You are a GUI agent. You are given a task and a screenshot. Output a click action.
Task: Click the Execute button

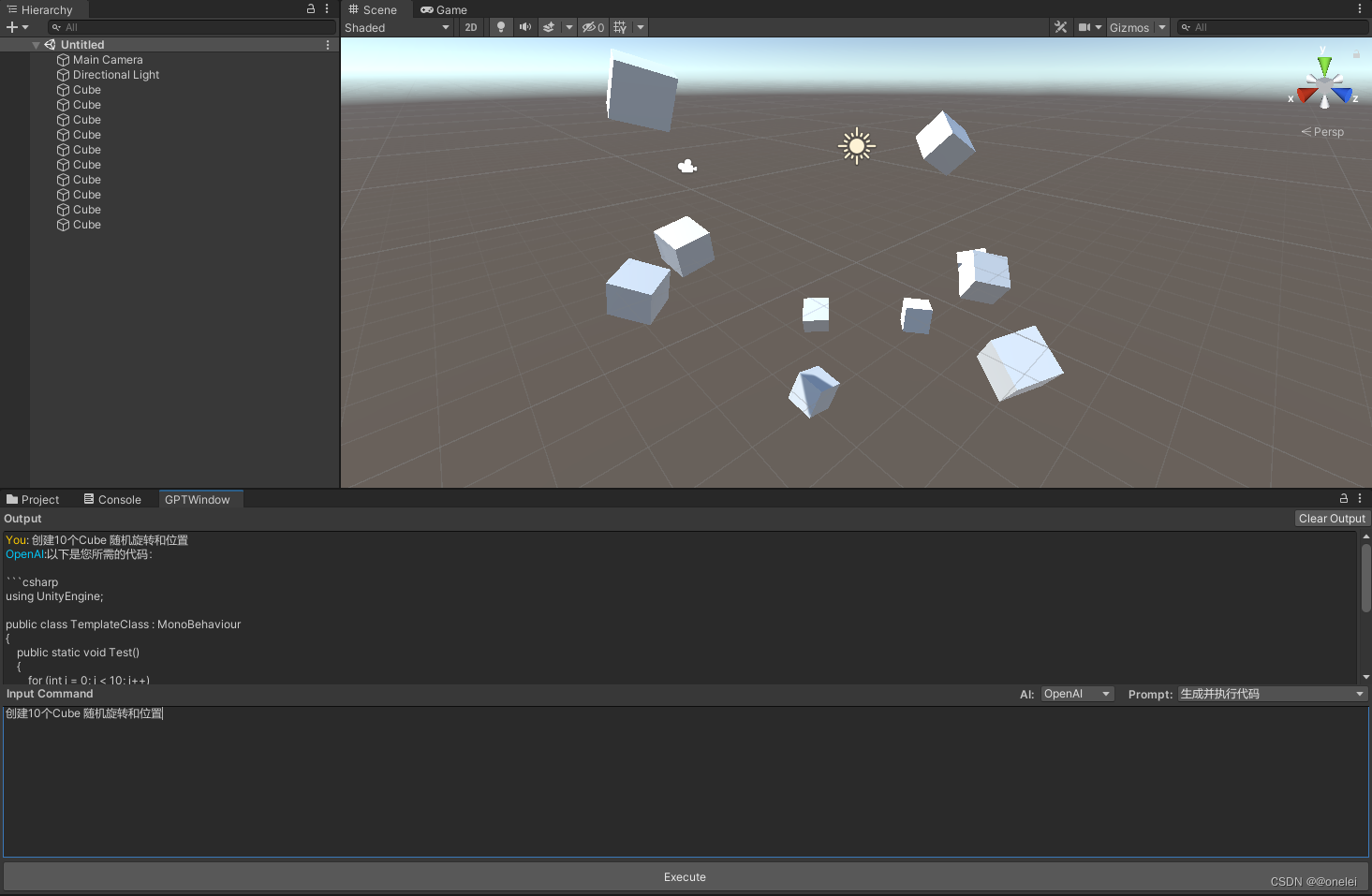pos(686,877)
